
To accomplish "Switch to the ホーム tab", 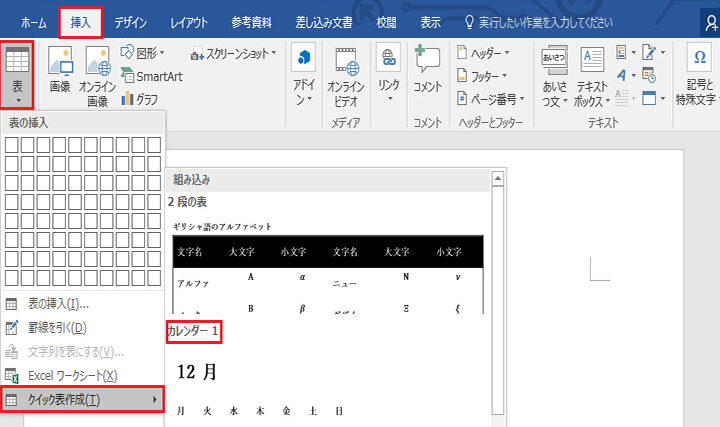I will pos(34,22).
